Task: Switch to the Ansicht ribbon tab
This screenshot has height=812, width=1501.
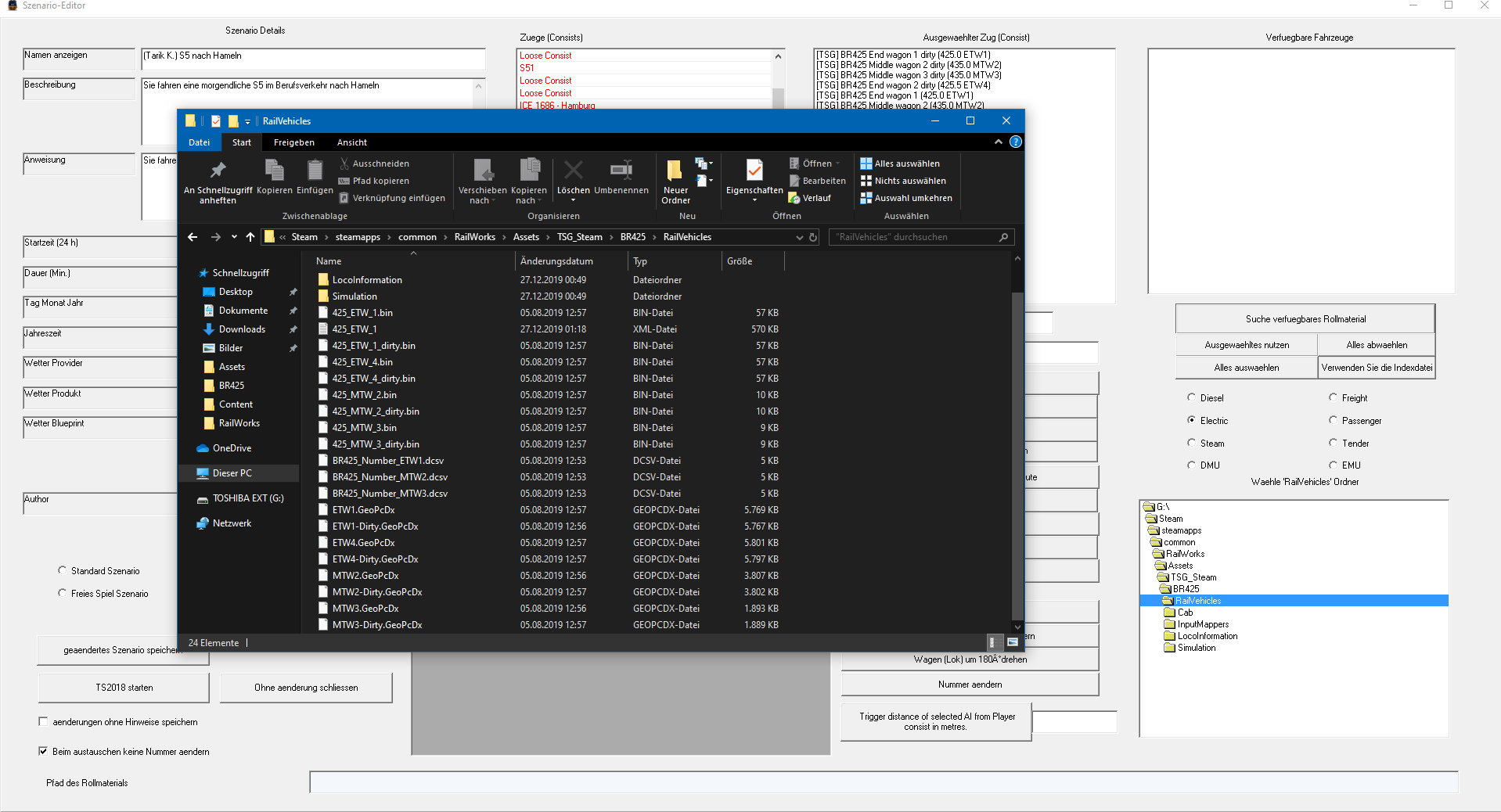Action: pos(351,142)
